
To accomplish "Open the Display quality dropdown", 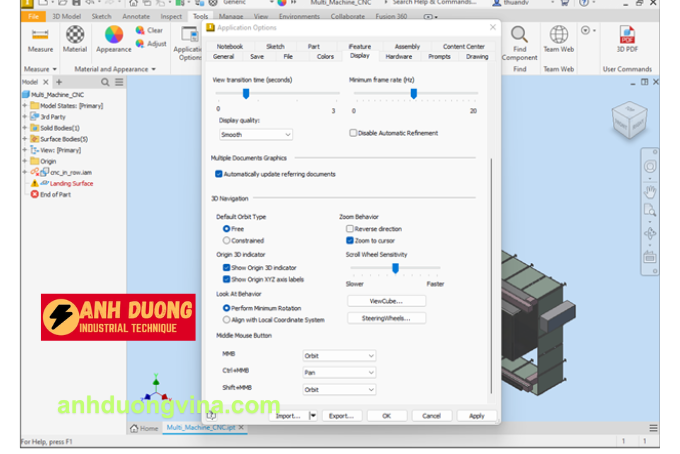I will tap(256, 134).
